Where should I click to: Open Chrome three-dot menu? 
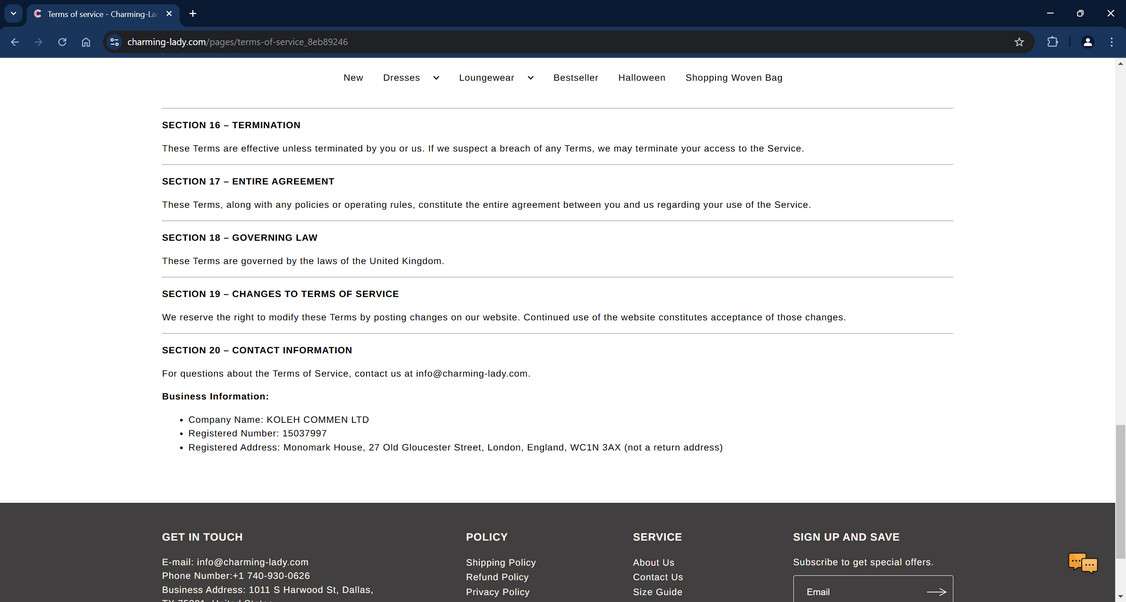pos(1111,42)
